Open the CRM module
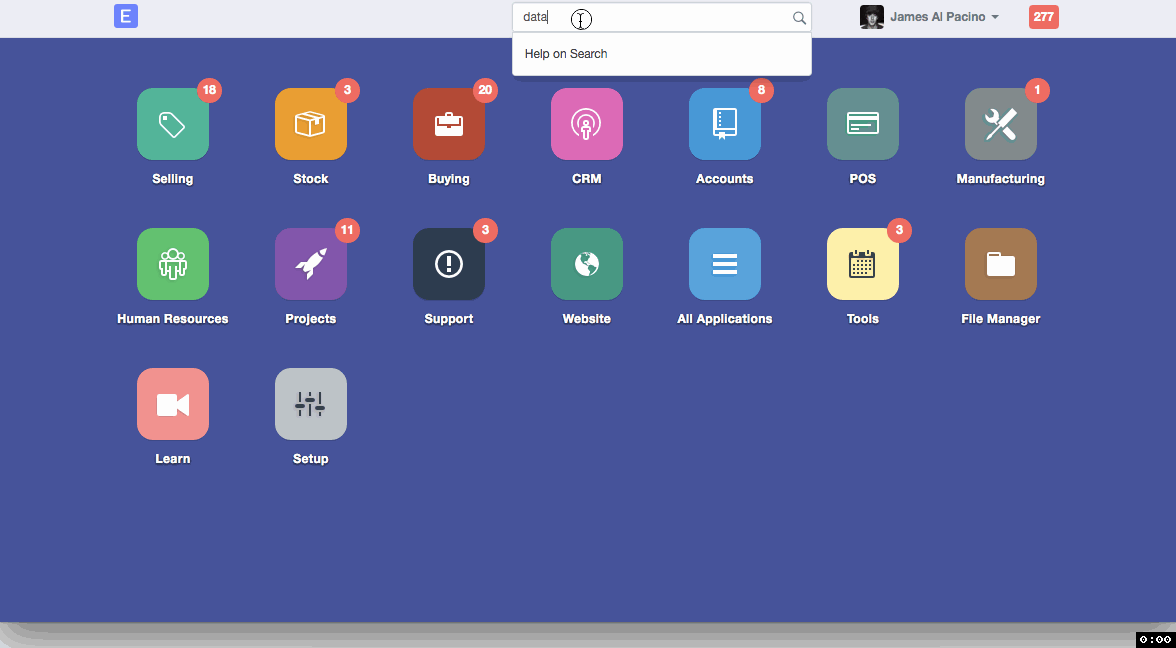The image size is (1176, 648). pos(587,124)
